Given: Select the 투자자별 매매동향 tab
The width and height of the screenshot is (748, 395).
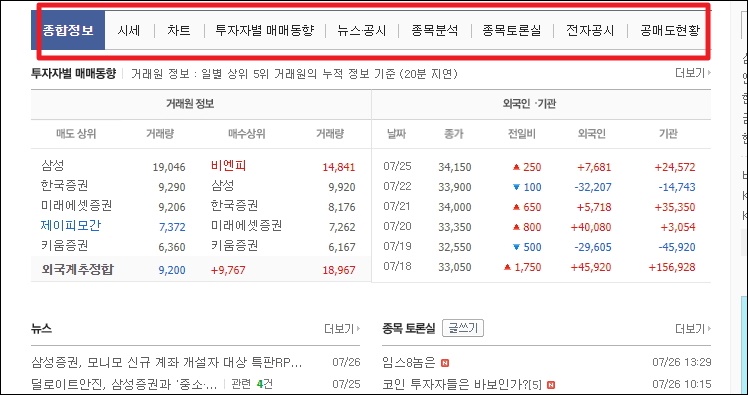Looking at the screenshot, I should (x=265, y=31).
